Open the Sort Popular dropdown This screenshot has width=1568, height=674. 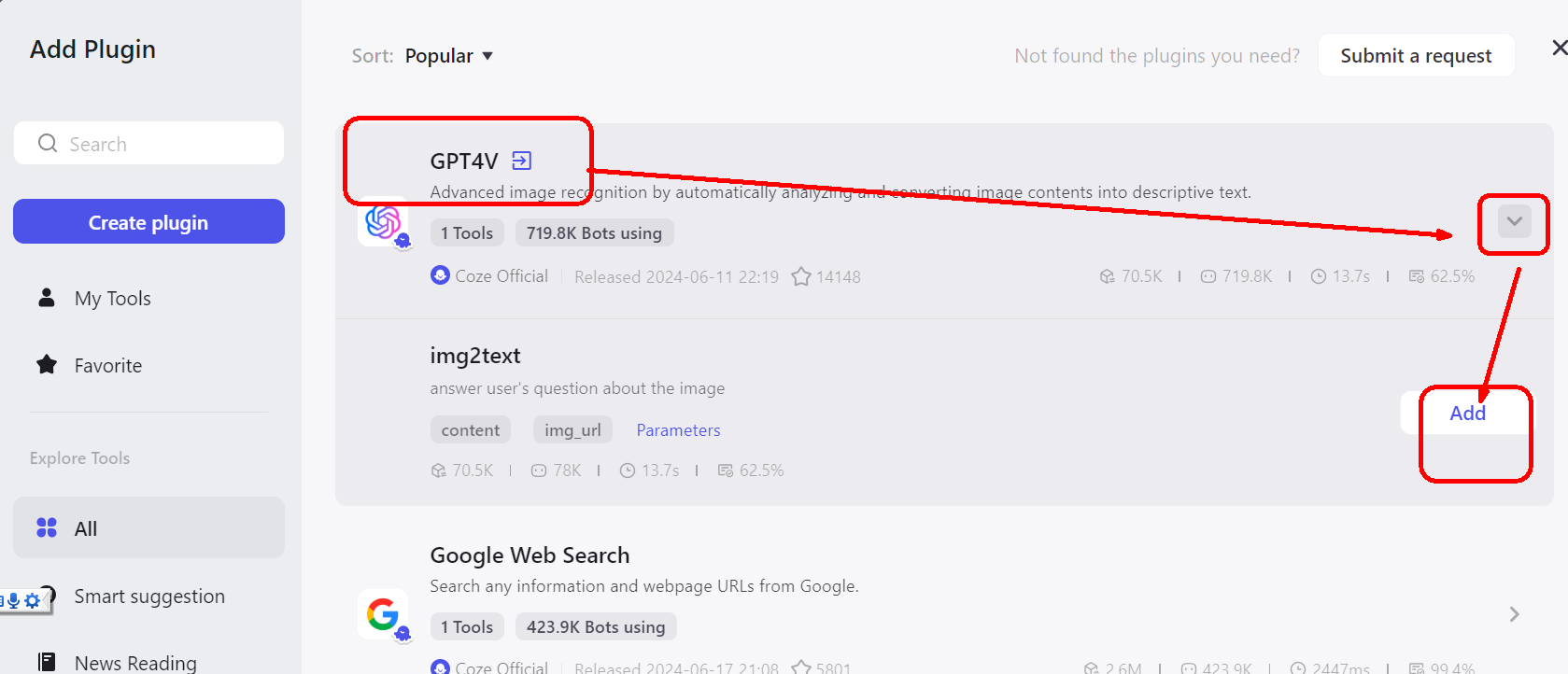(x=449, y=56)
